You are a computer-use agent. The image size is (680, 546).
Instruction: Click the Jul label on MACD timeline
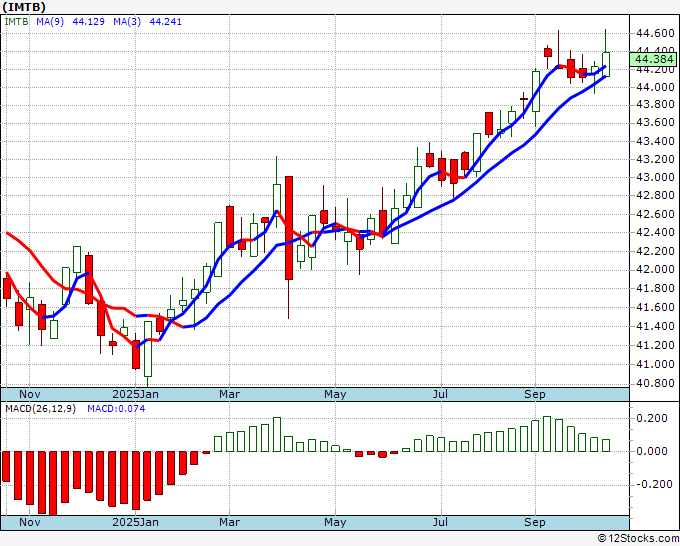click(441, 522)
